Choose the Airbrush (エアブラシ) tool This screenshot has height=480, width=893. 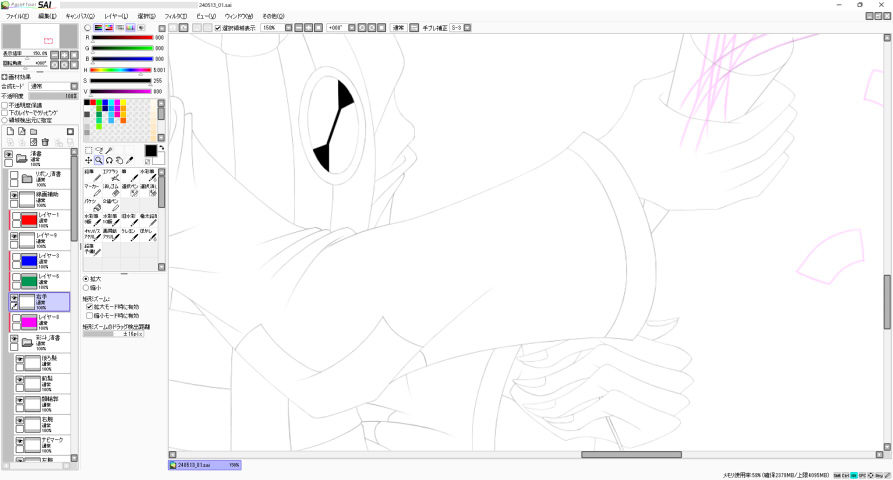(111, 175)
